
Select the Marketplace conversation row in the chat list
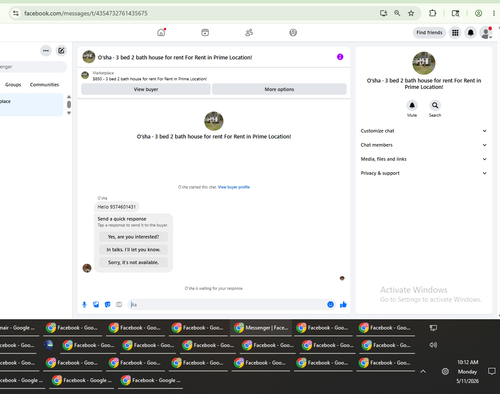click(x=31, y=105)
